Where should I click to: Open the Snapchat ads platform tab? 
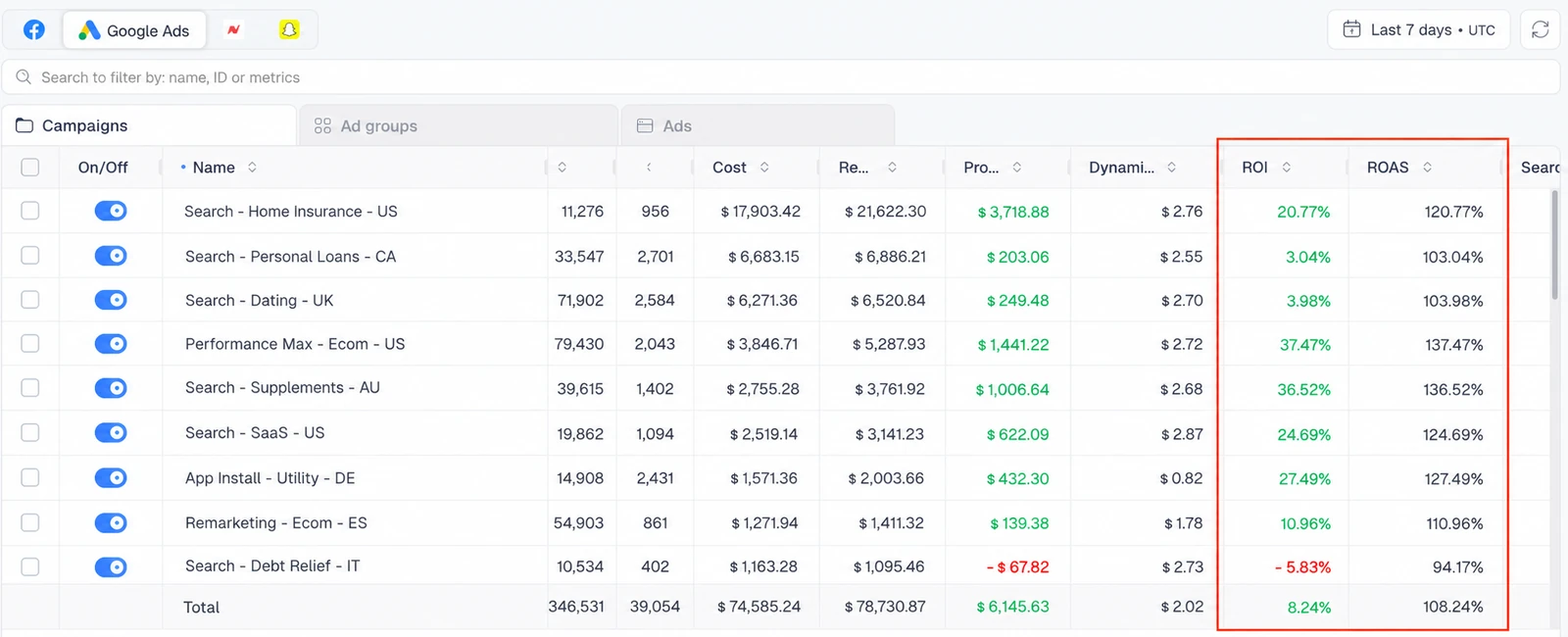pyautogui.click(x=289, y=29)
